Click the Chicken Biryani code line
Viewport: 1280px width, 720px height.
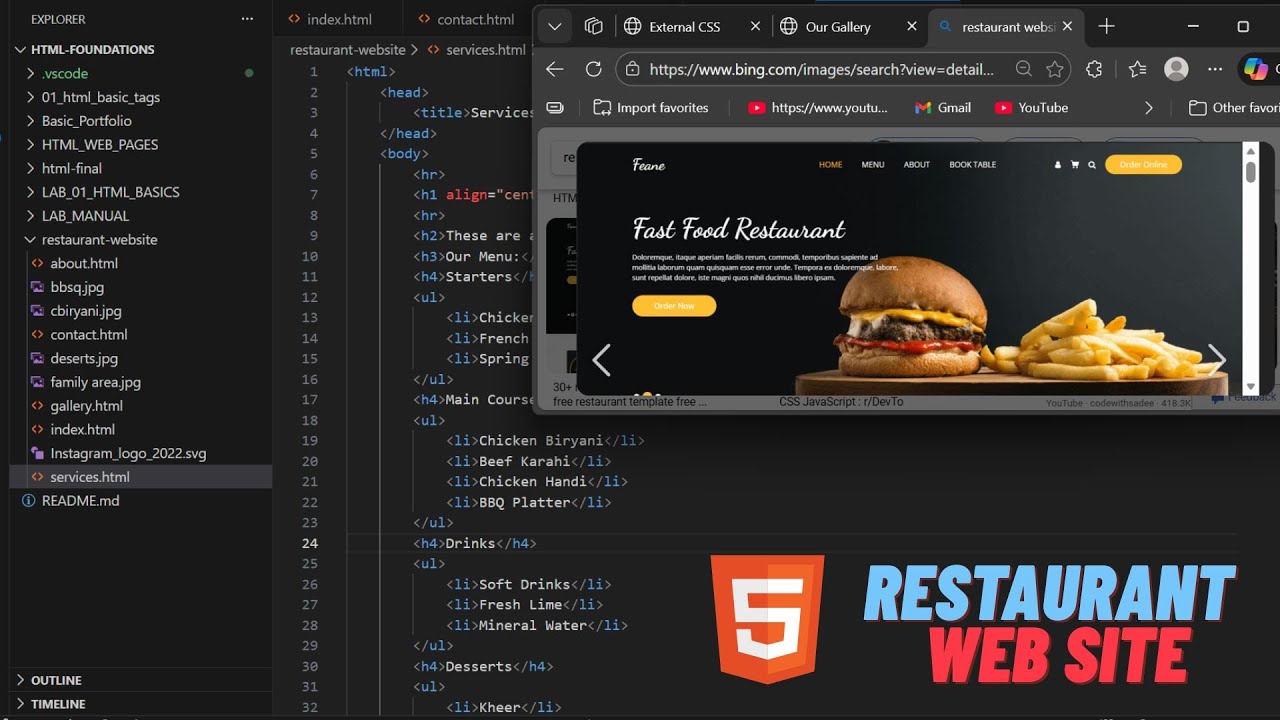pyautogui.click(x=545, y=440)
